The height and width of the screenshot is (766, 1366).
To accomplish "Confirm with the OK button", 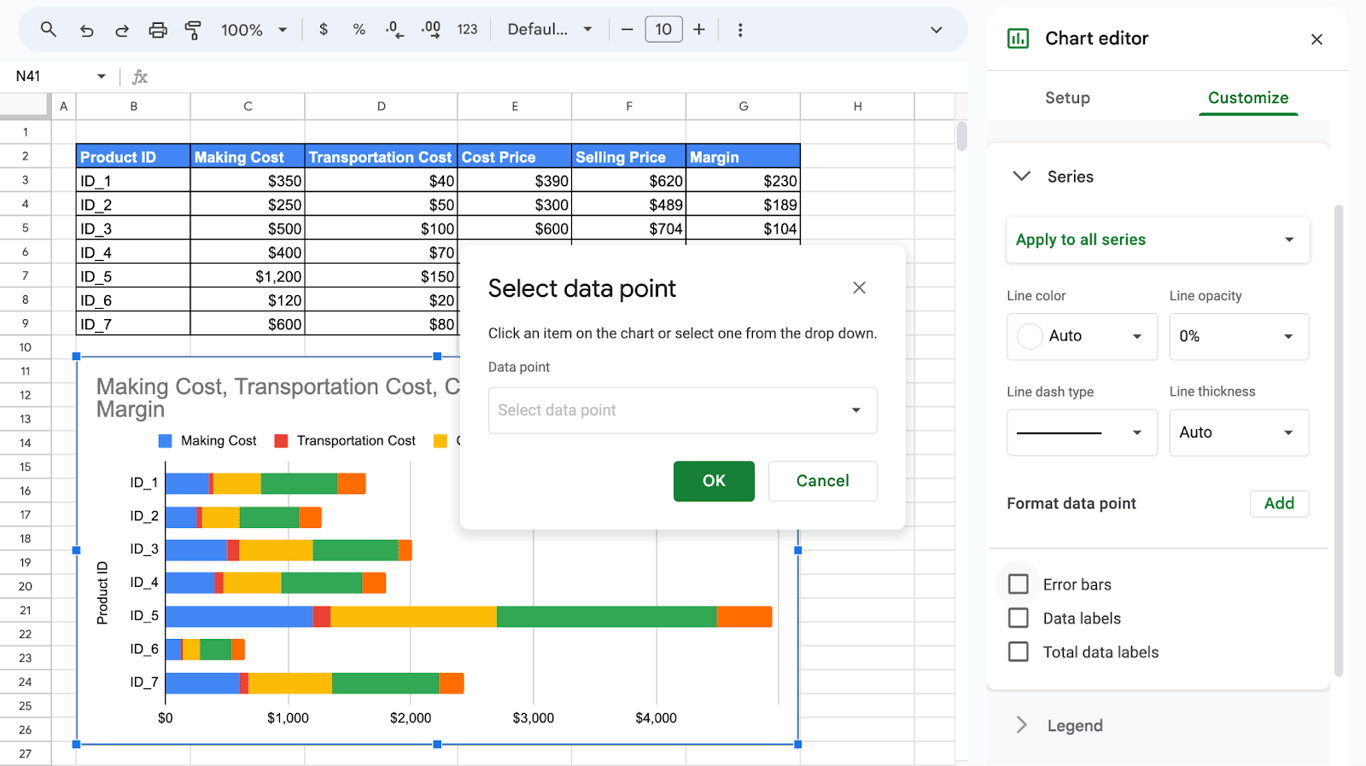I will [x=714, y=481].
